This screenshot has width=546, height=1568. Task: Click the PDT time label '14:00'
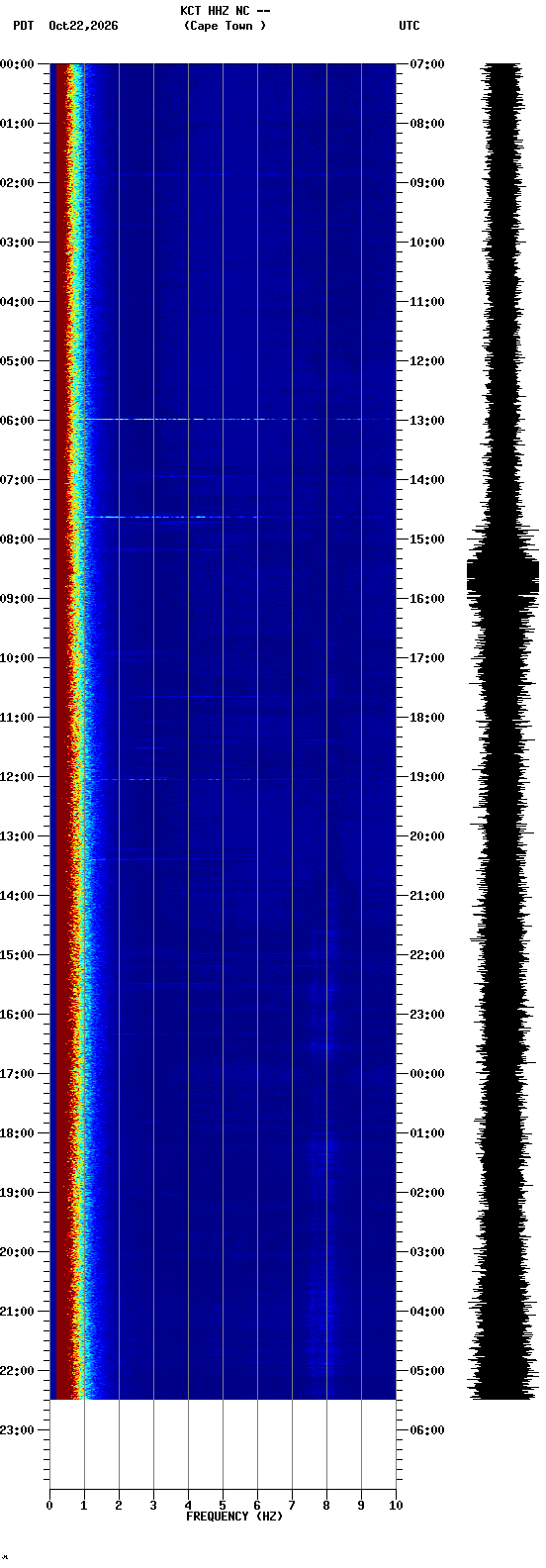[17, 896]
